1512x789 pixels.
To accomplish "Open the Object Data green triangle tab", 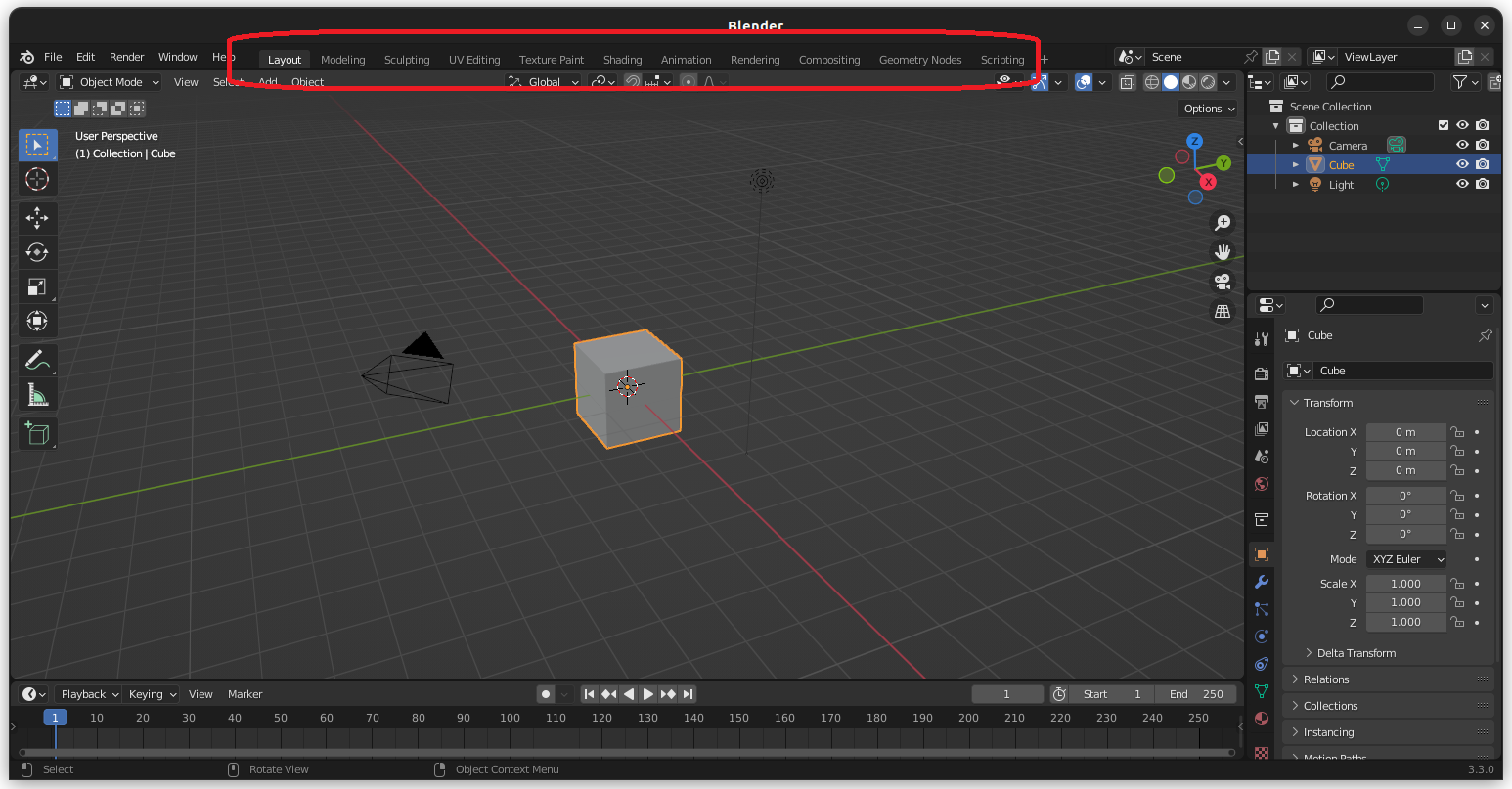I will point(1262,691).
